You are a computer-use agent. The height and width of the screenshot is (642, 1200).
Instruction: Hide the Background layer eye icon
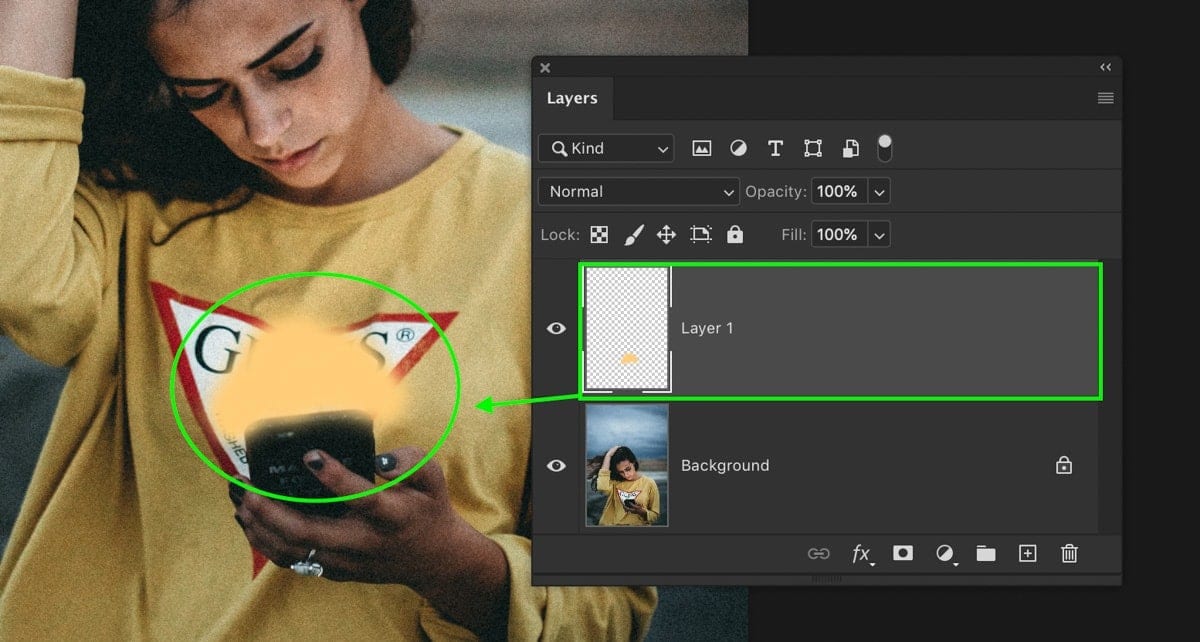557,465
